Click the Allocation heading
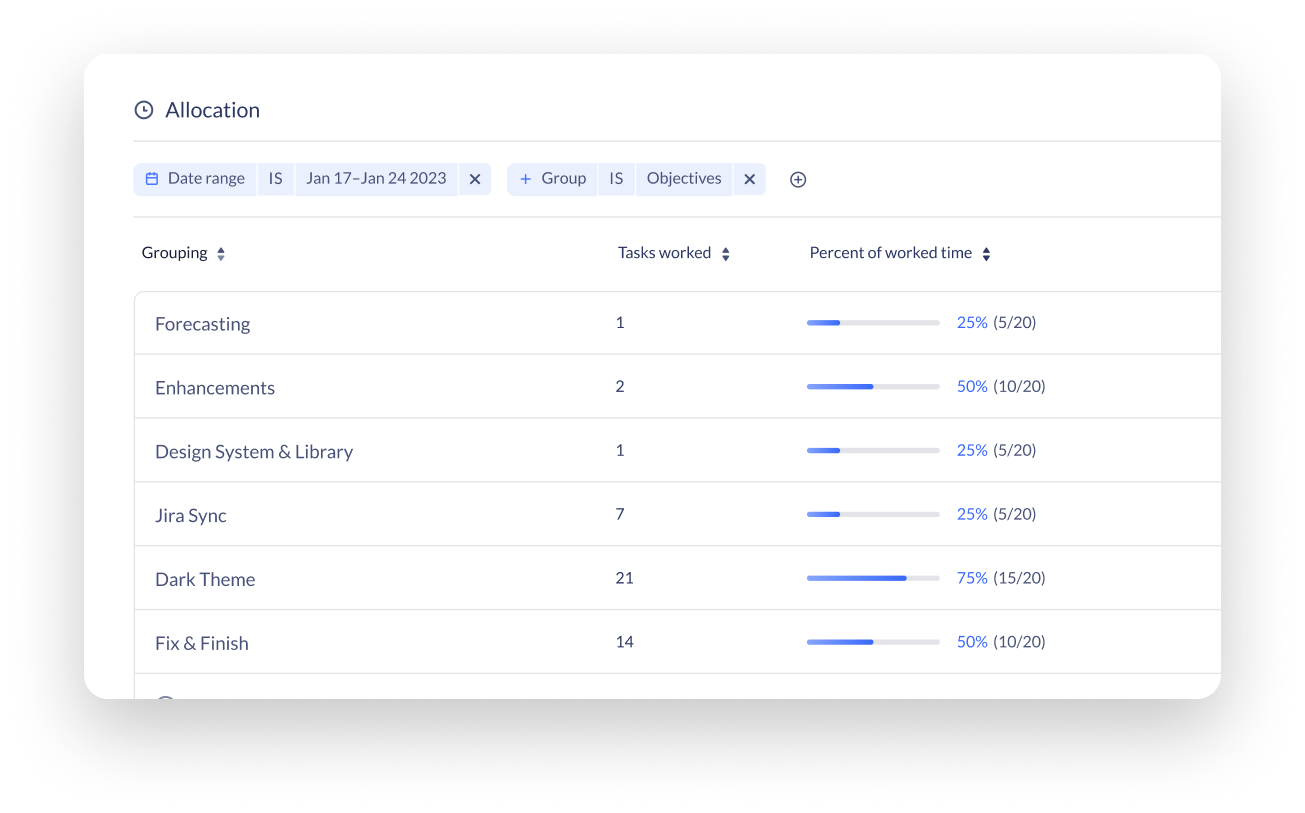The image size is (1305, 813). [x=212, y=110]
